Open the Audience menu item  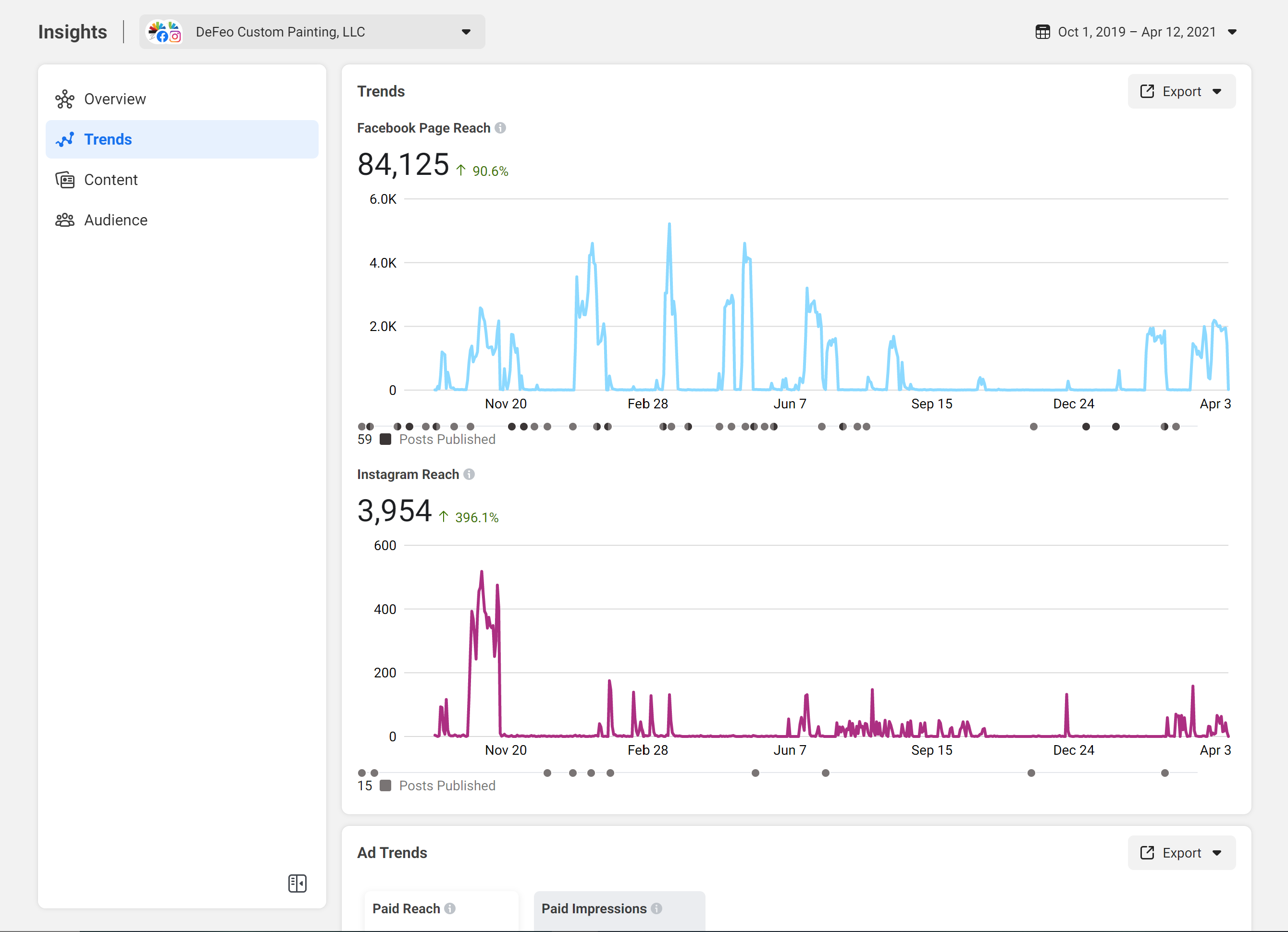[x=182, y=220]
